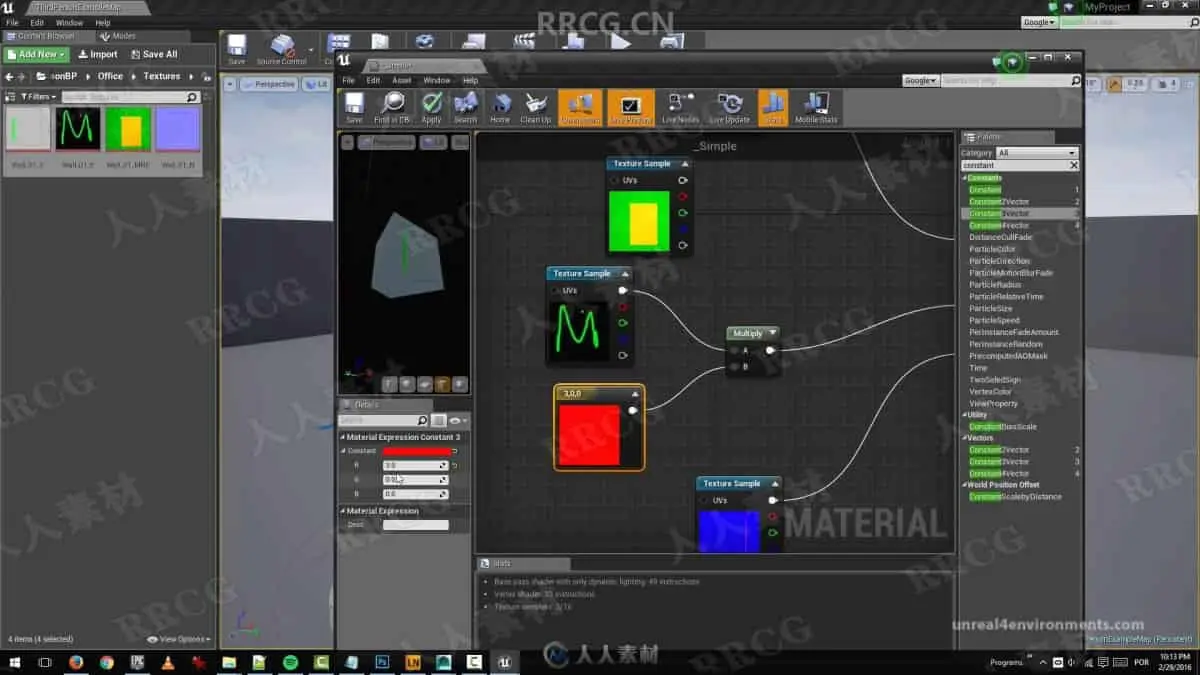The height and width of the screenshot is (675, 1200).
Task: Click the Clean Up toolbar icon
Action: (536, 108)
